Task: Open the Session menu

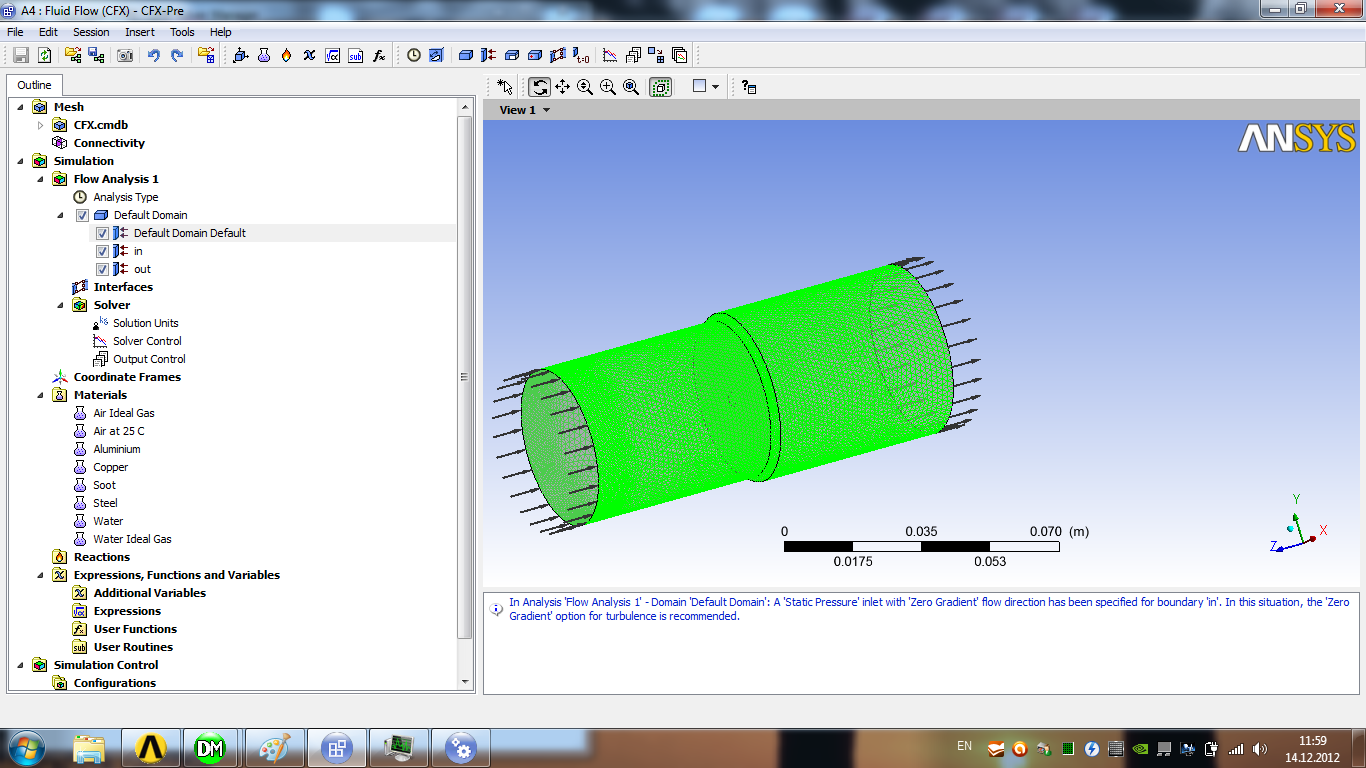Action: (91, 32)
